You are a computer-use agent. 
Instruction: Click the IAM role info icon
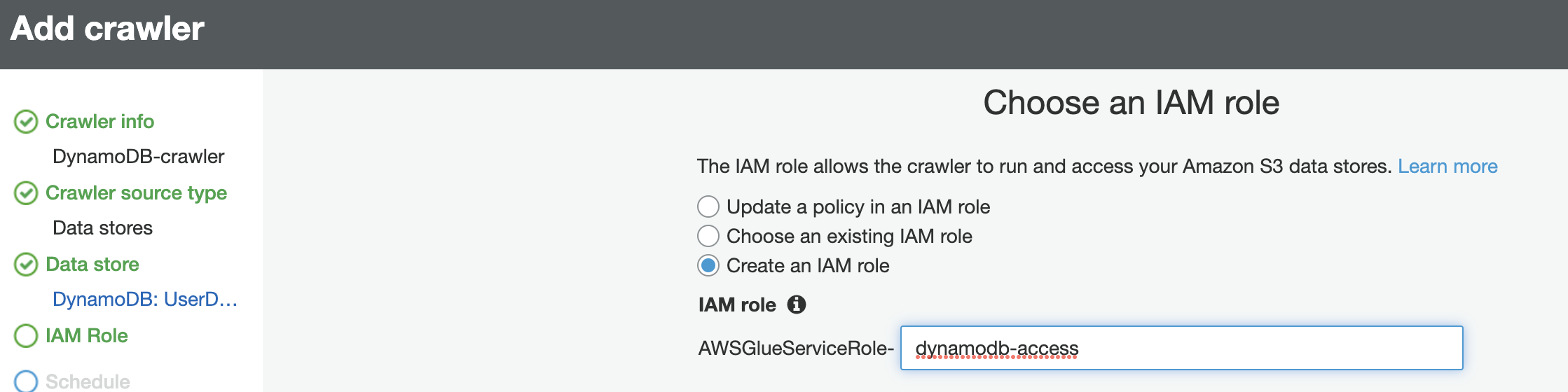pos(797,304)
